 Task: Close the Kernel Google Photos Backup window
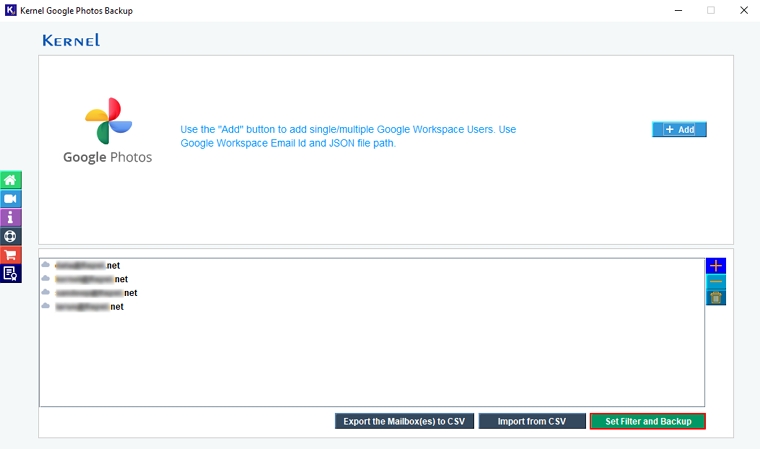[744, 10]
